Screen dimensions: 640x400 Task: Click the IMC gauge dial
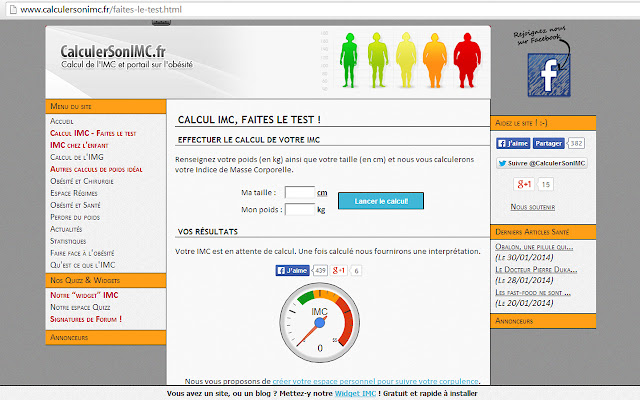[320, 322]
